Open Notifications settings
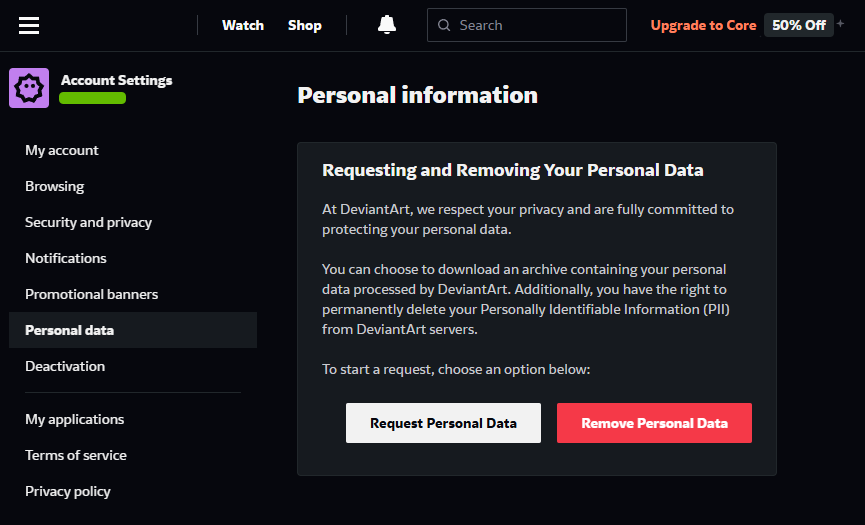The height and width of the screenshot is (525, 865). point(66,258)
